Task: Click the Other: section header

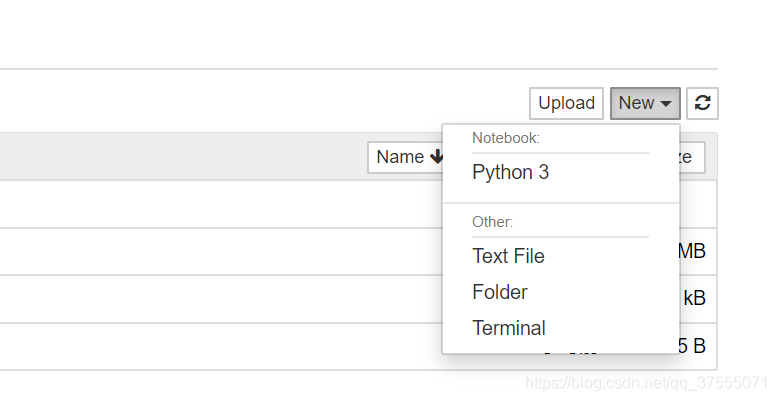Action: click(492, 221)
